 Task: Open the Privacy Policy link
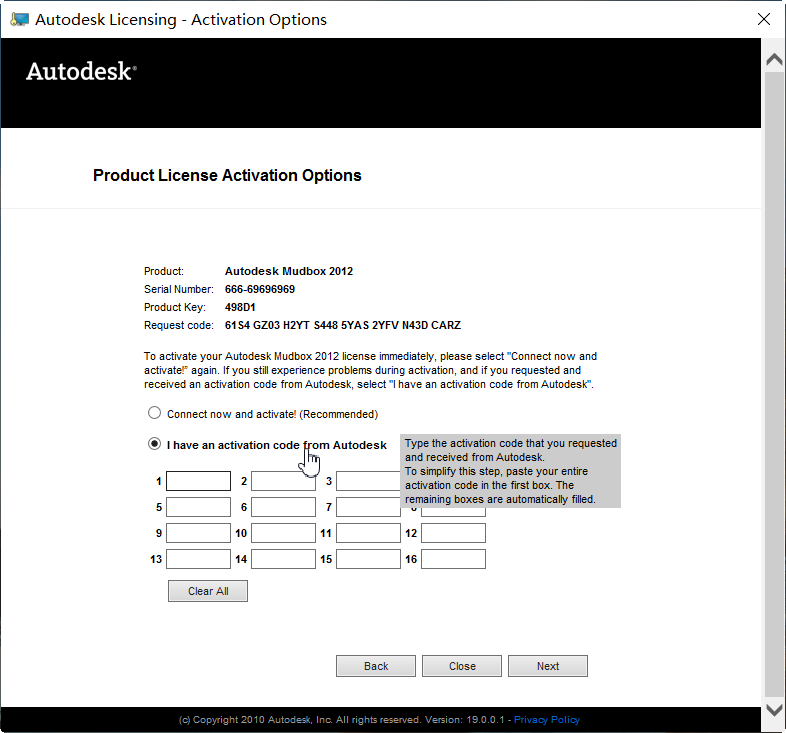point(547,719)
